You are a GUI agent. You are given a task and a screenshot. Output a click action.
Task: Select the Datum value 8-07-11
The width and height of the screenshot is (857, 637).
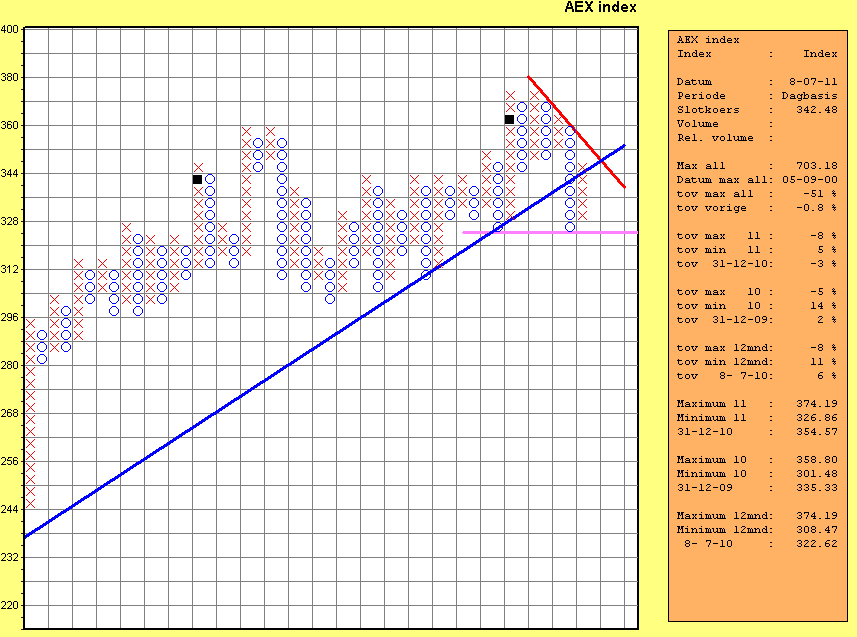pyautogui.click(x=812, y=82)
